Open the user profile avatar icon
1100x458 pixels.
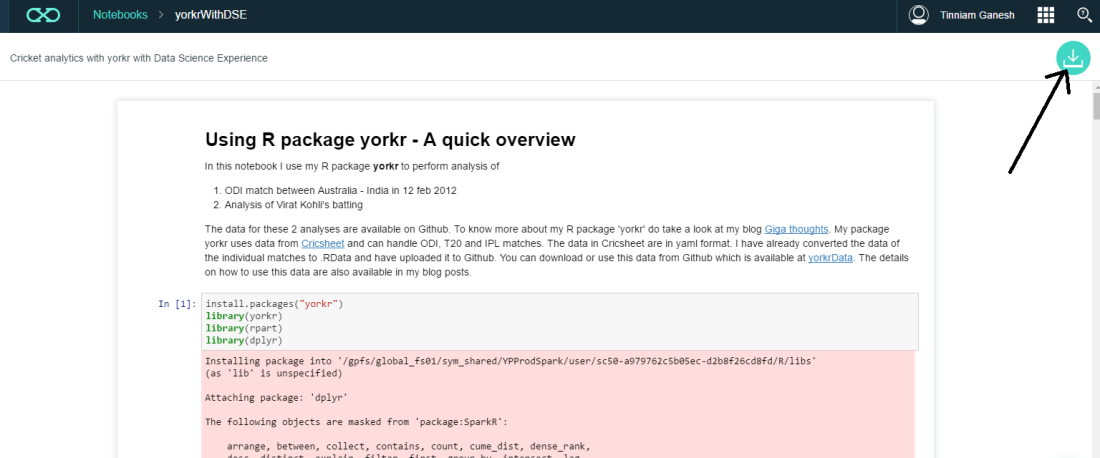(918, 15)
